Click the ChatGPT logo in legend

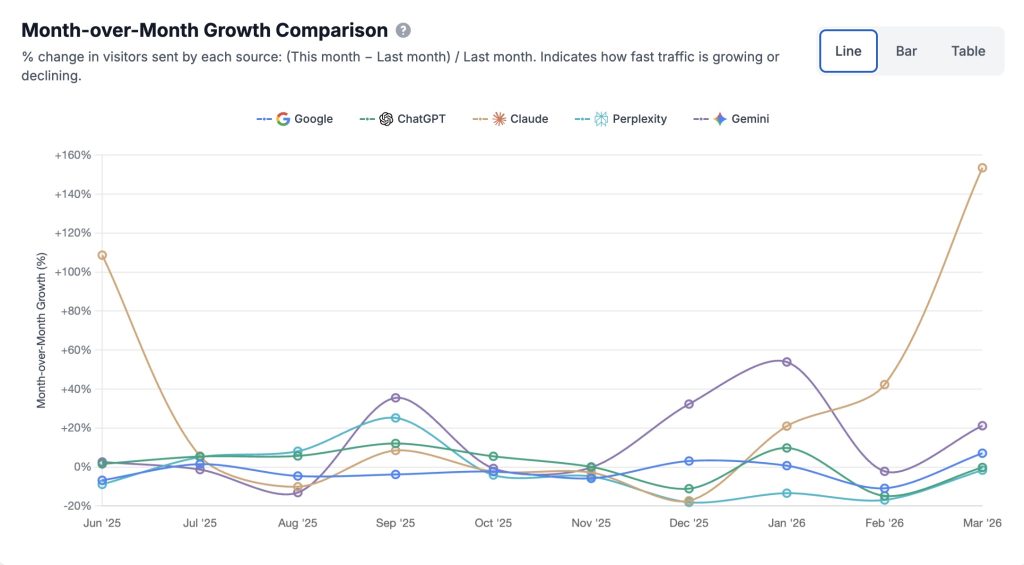[386, 119]
